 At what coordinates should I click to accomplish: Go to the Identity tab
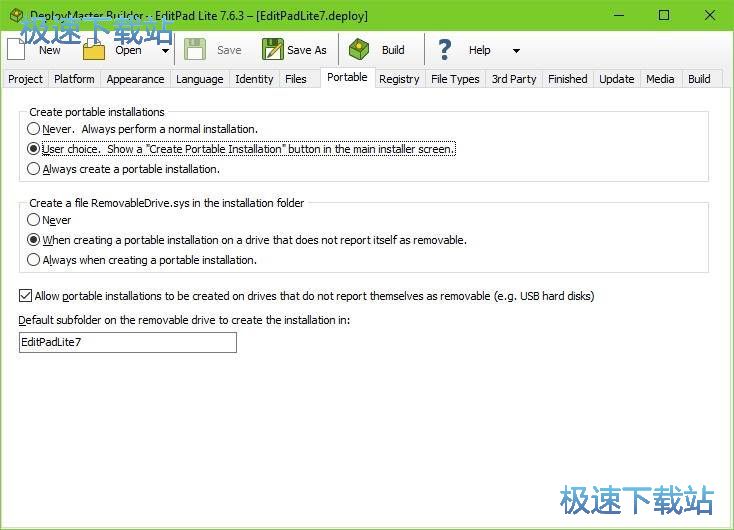coord(254,79)
